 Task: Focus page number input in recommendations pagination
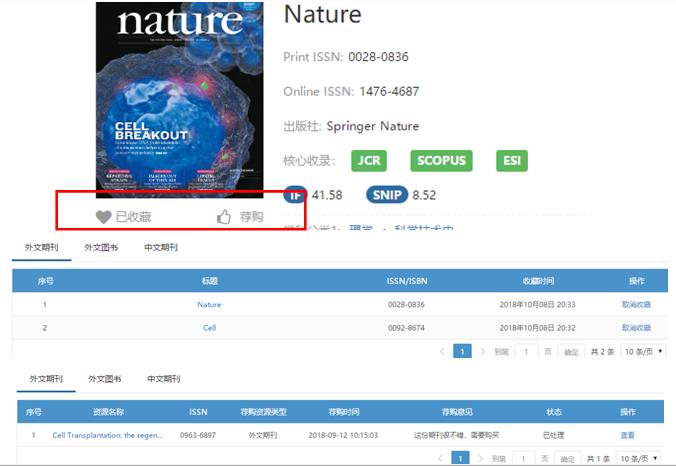point(524,458)
